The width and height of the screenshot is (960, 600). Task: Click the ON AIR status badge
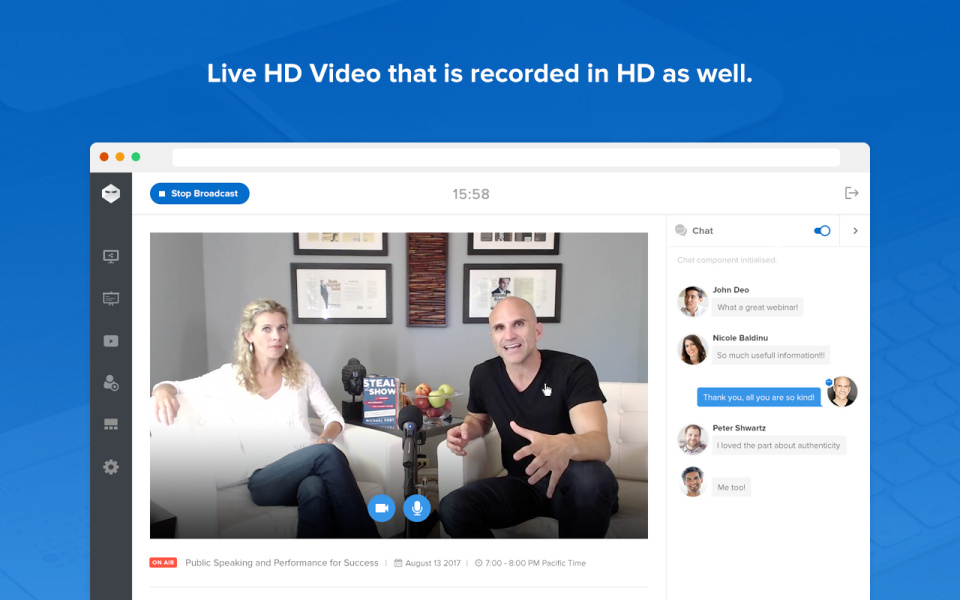[x=163, y=562]
